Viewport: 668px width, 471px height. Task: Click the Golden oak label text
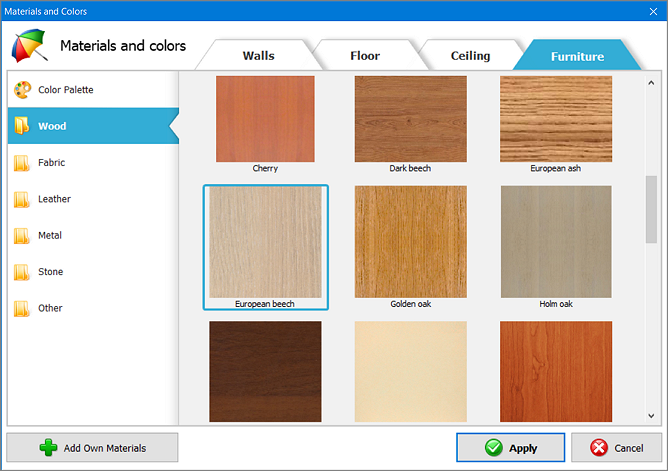(411, 304)
